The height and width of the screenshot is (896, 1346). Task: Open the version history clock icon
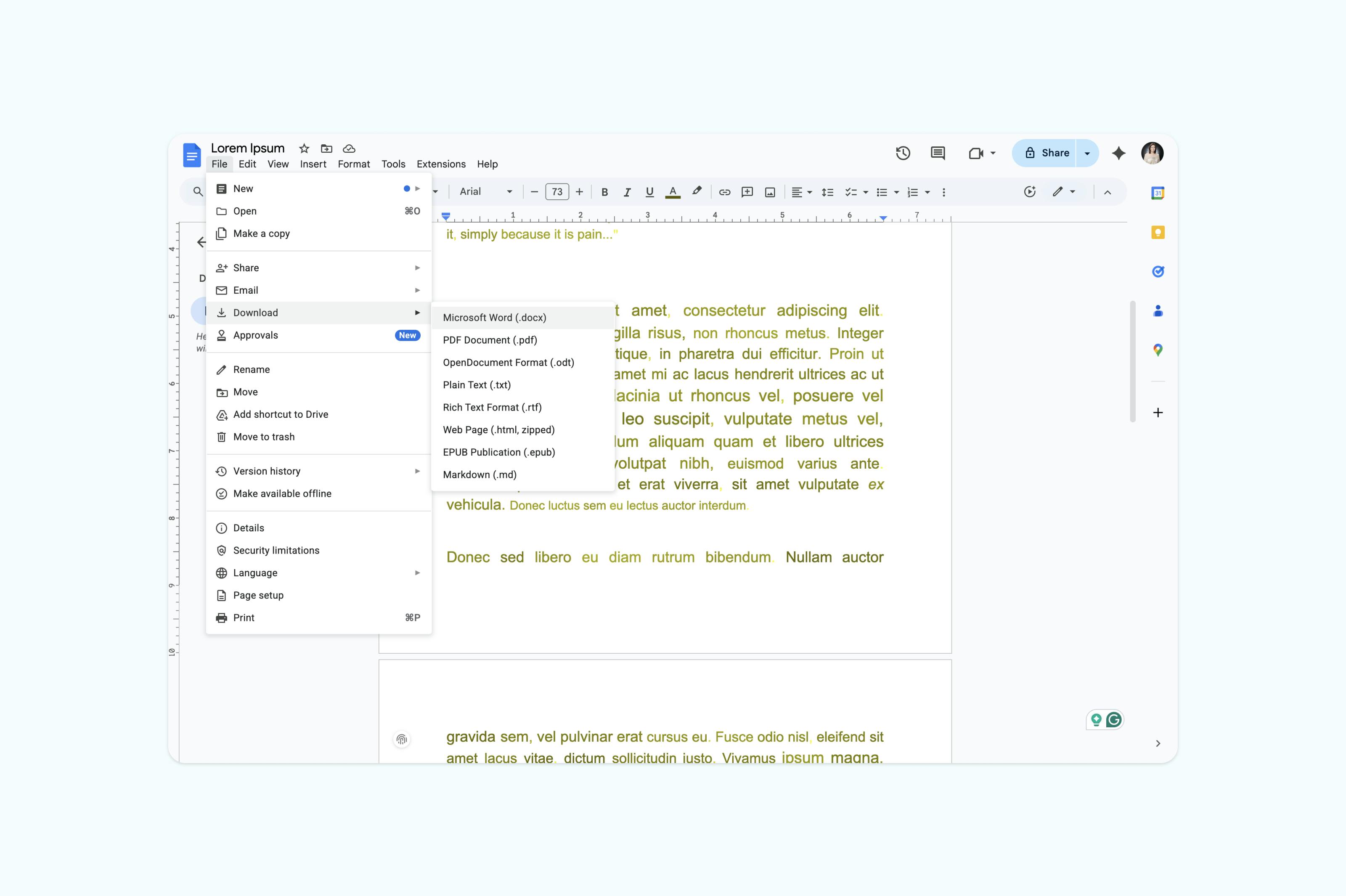[x=903, y=153]
